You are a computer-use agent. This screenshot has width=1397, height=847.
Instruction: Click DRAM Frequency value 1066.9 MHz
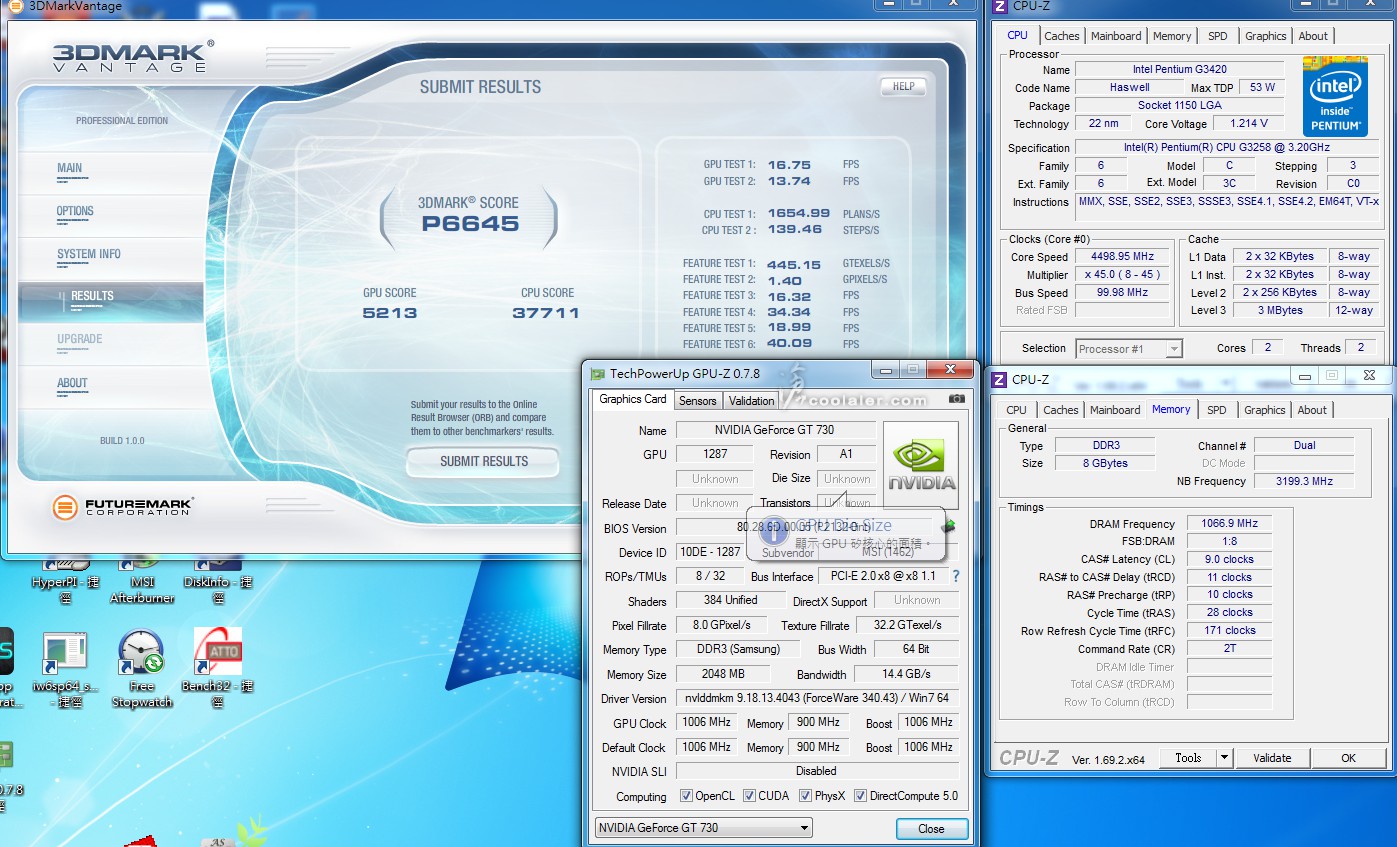click(x=1230, y=523)
